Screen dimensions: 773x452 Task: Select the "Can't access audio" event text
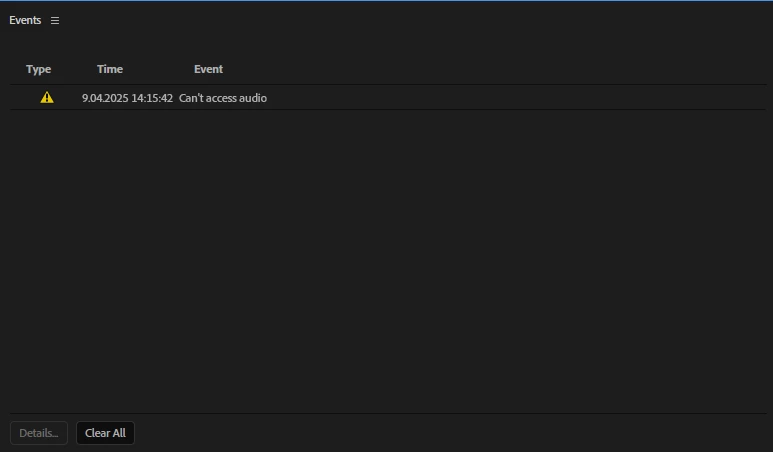tap(223, 98)
